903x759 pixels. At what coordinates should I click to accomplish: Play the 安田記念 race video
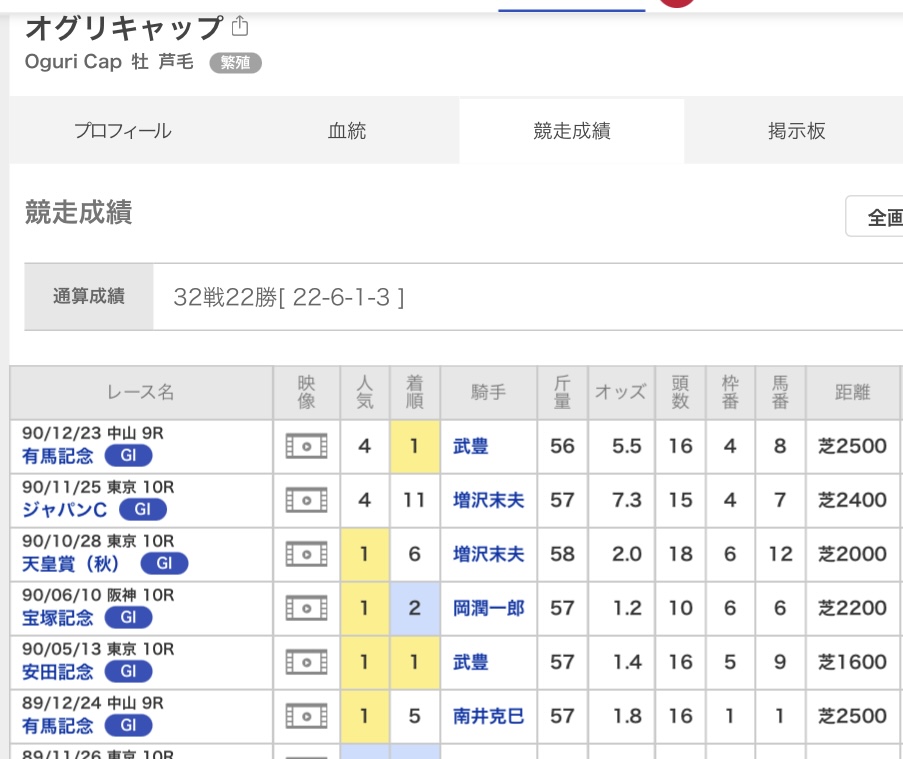click(306, 662)
